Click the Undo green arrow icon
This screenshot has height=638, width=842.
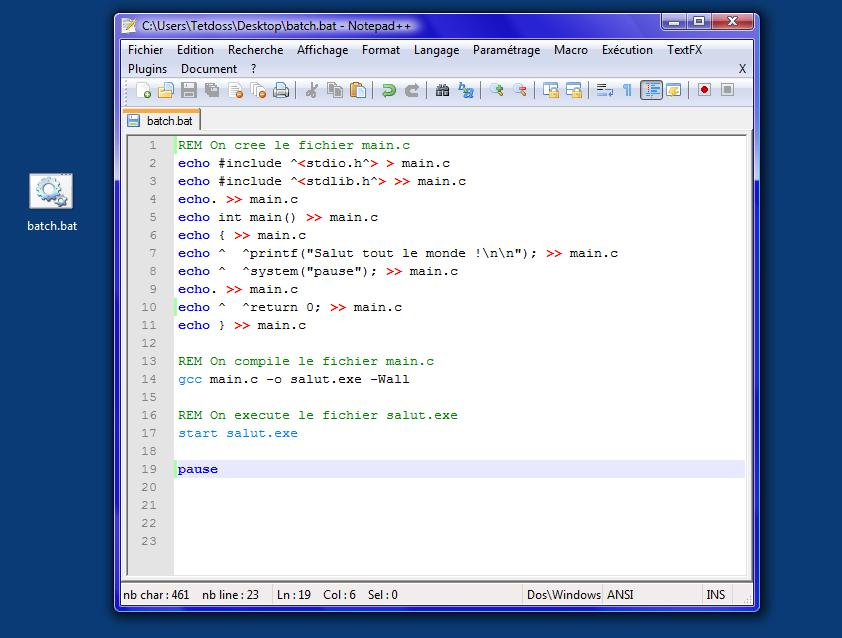(388, 91)
